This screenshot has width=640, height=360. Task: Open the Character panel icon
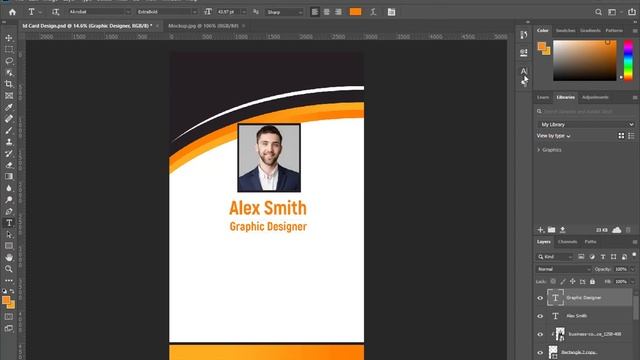click(x=524, y=71)
